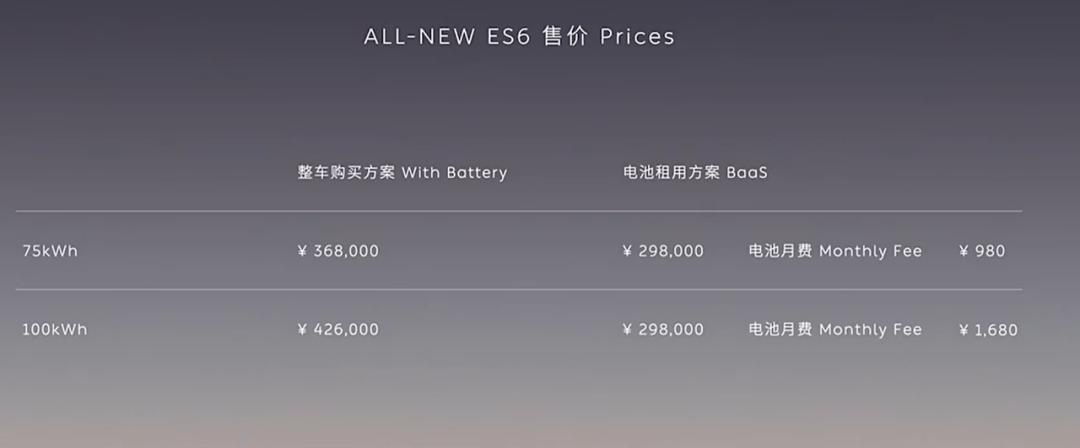
Task: Click the ¥ 298,000 price in the 75kWh row
Action: pos(663,251)
